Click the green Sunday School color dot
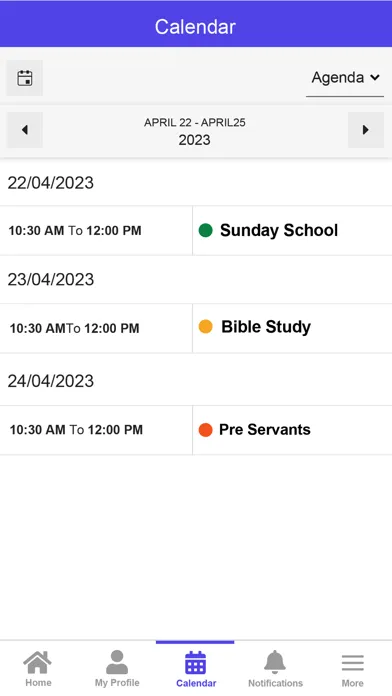The height and width of the screenshot is (696, 392). pyautogui.click(x=206, y=230)
